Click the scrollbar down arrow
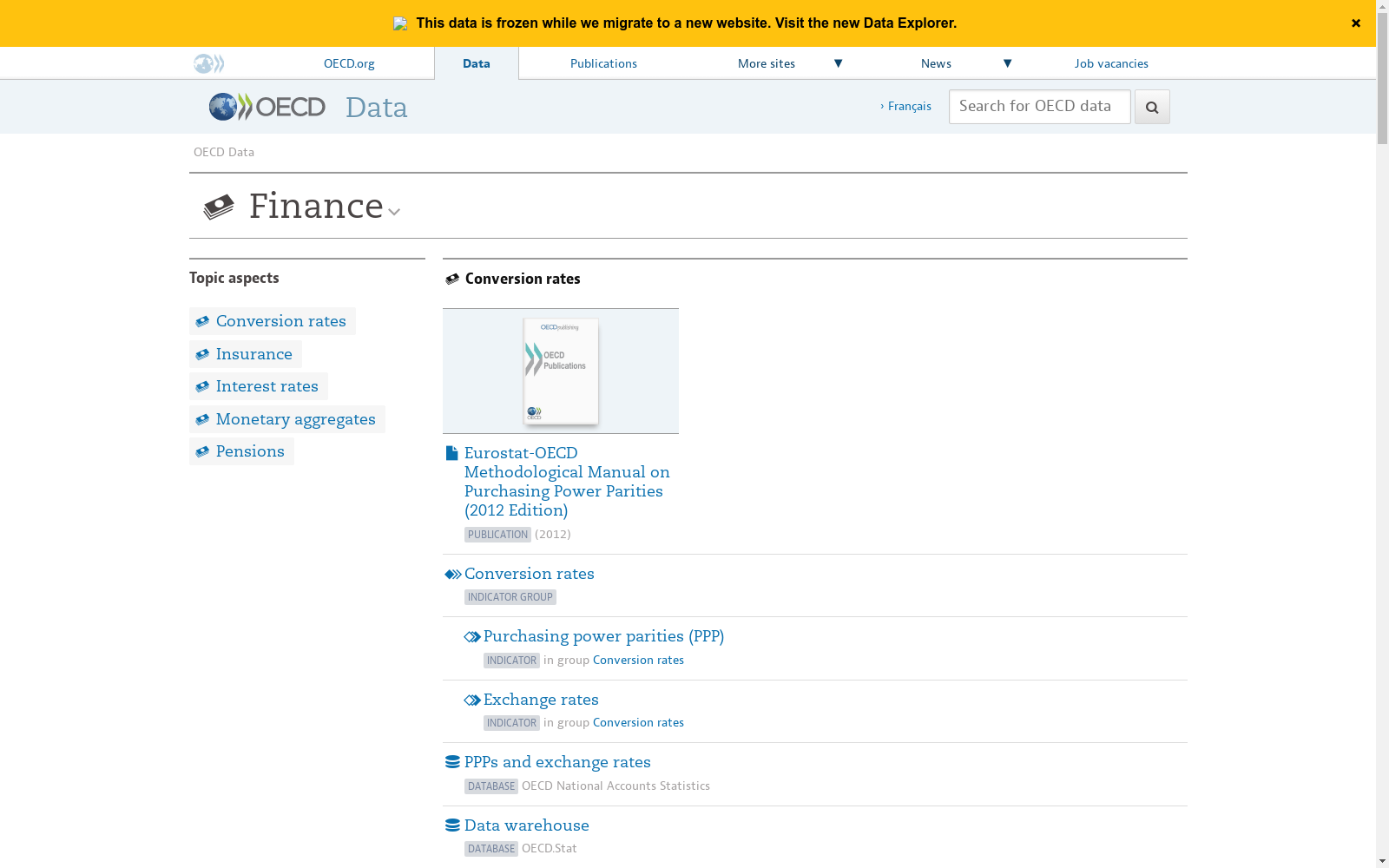This screenshot has height=868, width=1389. point(1382,861)
